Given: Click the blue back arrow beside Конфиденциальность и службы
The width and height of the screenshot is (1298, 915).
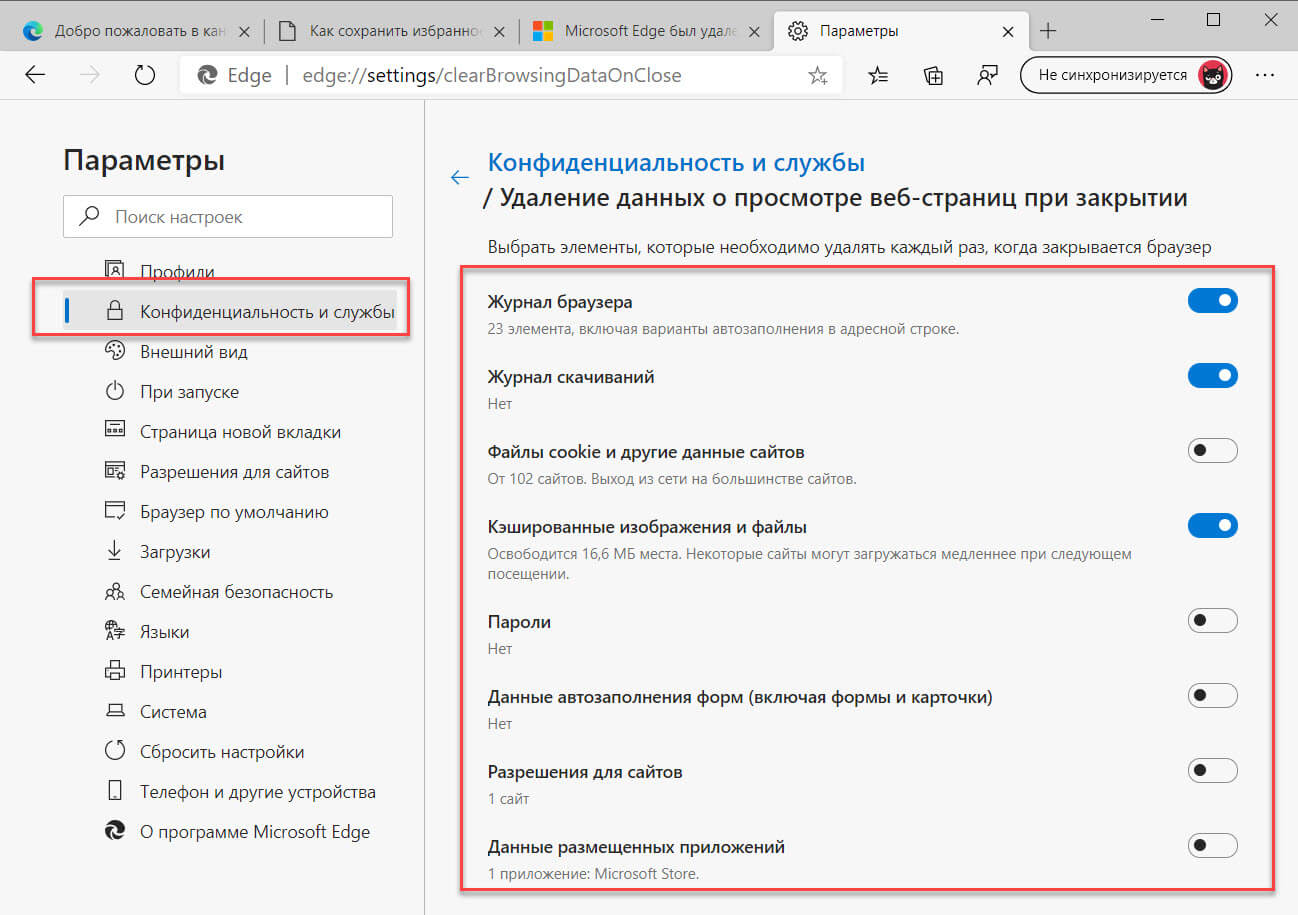Looking at the screenshot, I should pyautogui.click(x=460, y=177).
